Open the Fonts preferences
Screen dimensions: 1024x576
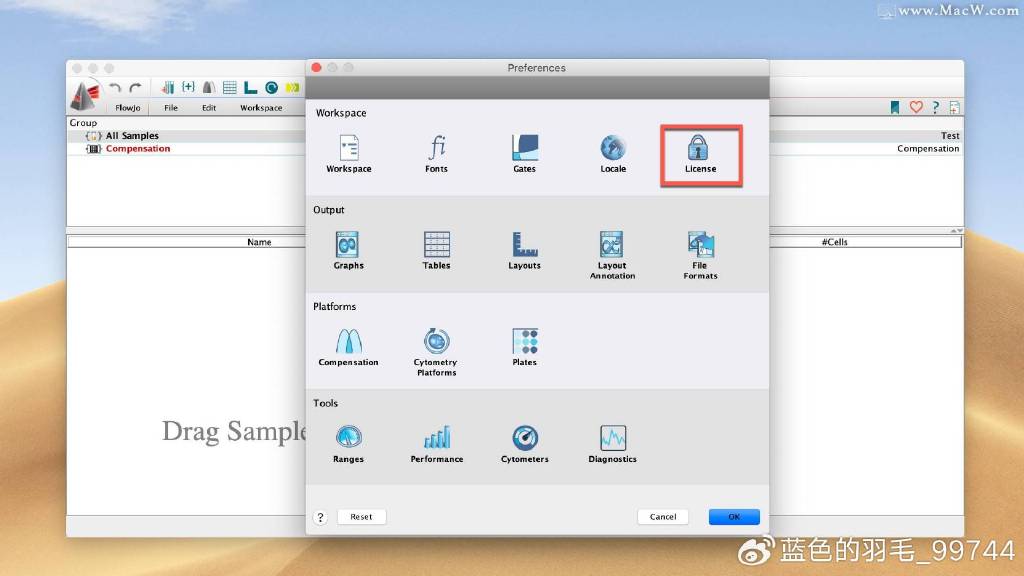tap(436, 154)
